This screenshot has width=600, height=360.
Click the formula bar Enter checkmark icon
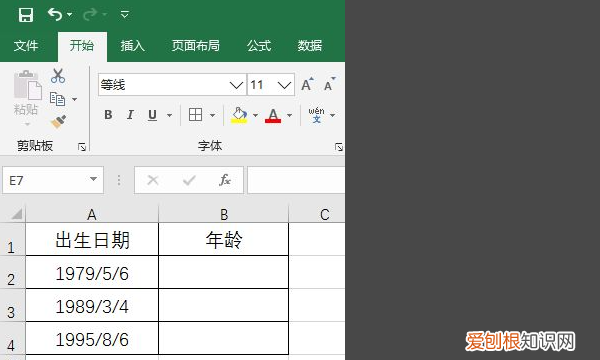189,180
